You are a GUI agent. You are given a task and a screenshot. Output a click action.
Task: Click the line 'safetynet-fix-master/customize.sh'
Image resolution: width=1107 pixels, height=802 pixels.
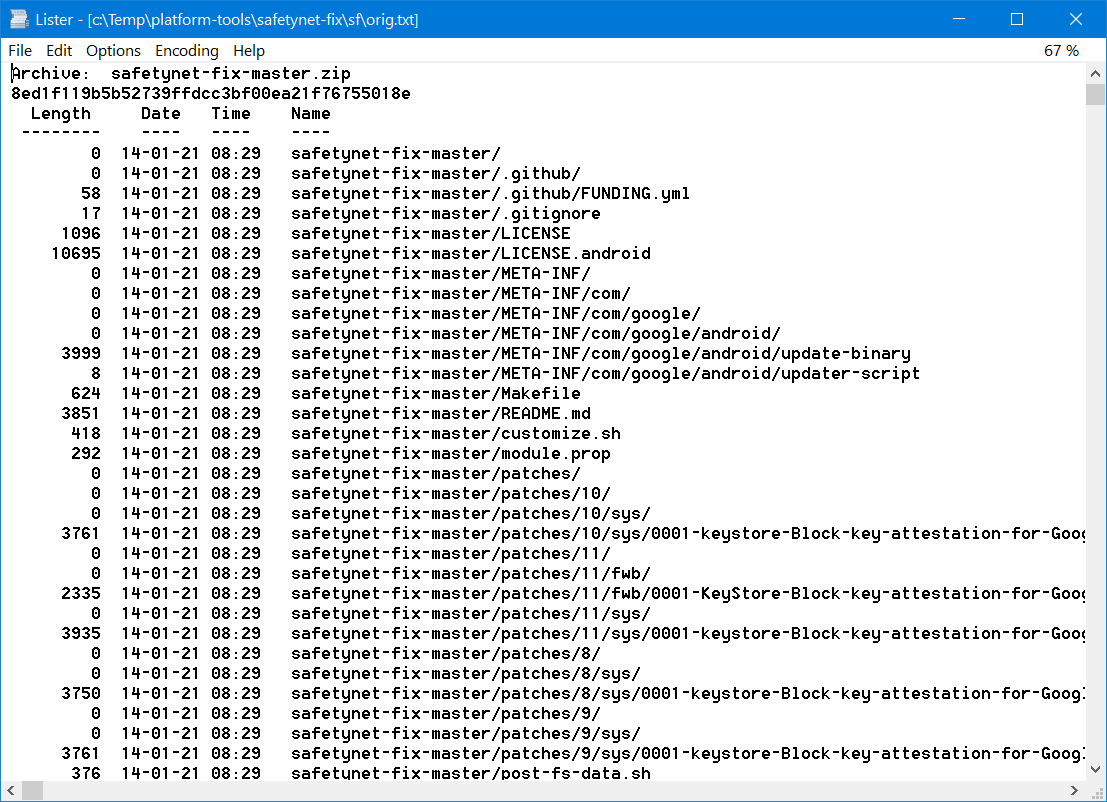click(456, 433)
